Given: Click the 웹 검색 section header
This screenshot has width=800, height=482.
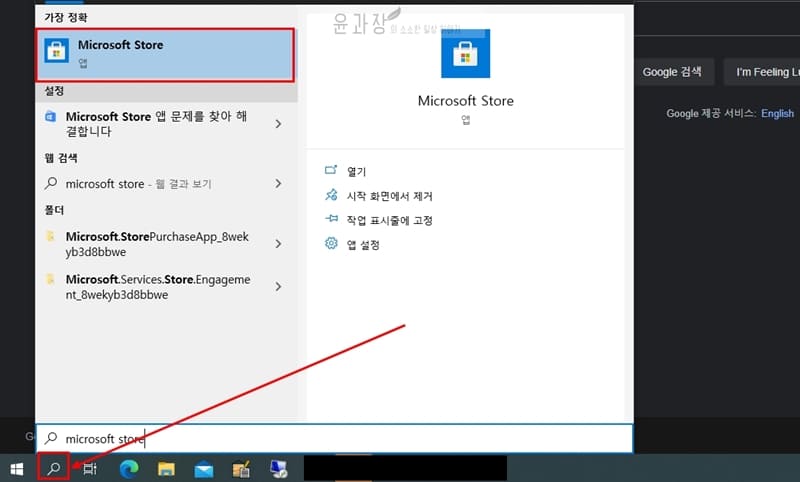Looking at the screenshot, I should coord(61,158).
